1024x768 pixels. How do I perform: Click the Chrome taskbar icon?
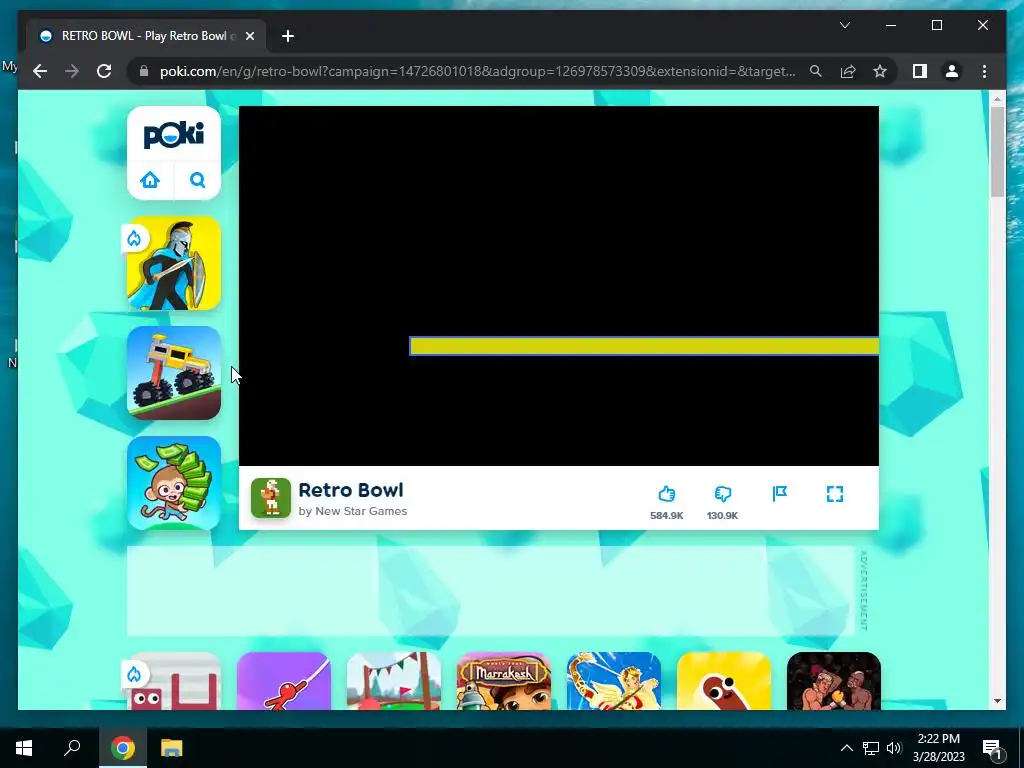(123, 748)
